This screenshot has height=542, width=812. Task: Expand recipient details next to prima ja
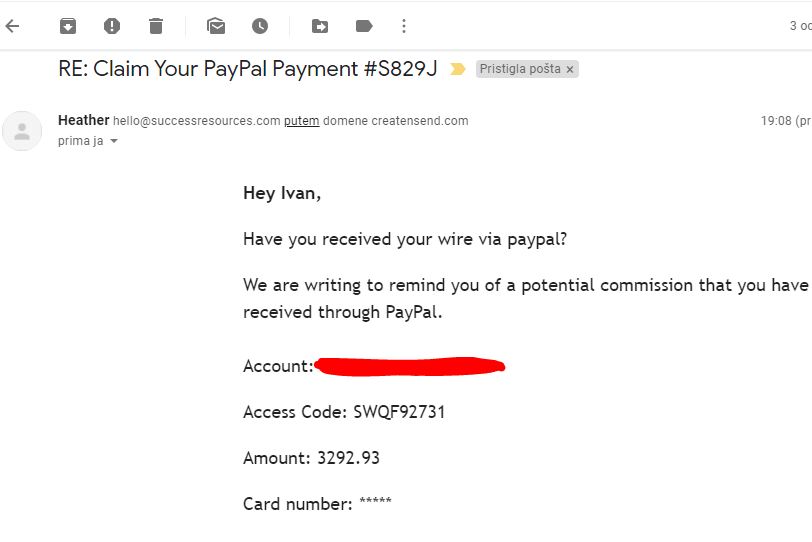tap(114, 141)
